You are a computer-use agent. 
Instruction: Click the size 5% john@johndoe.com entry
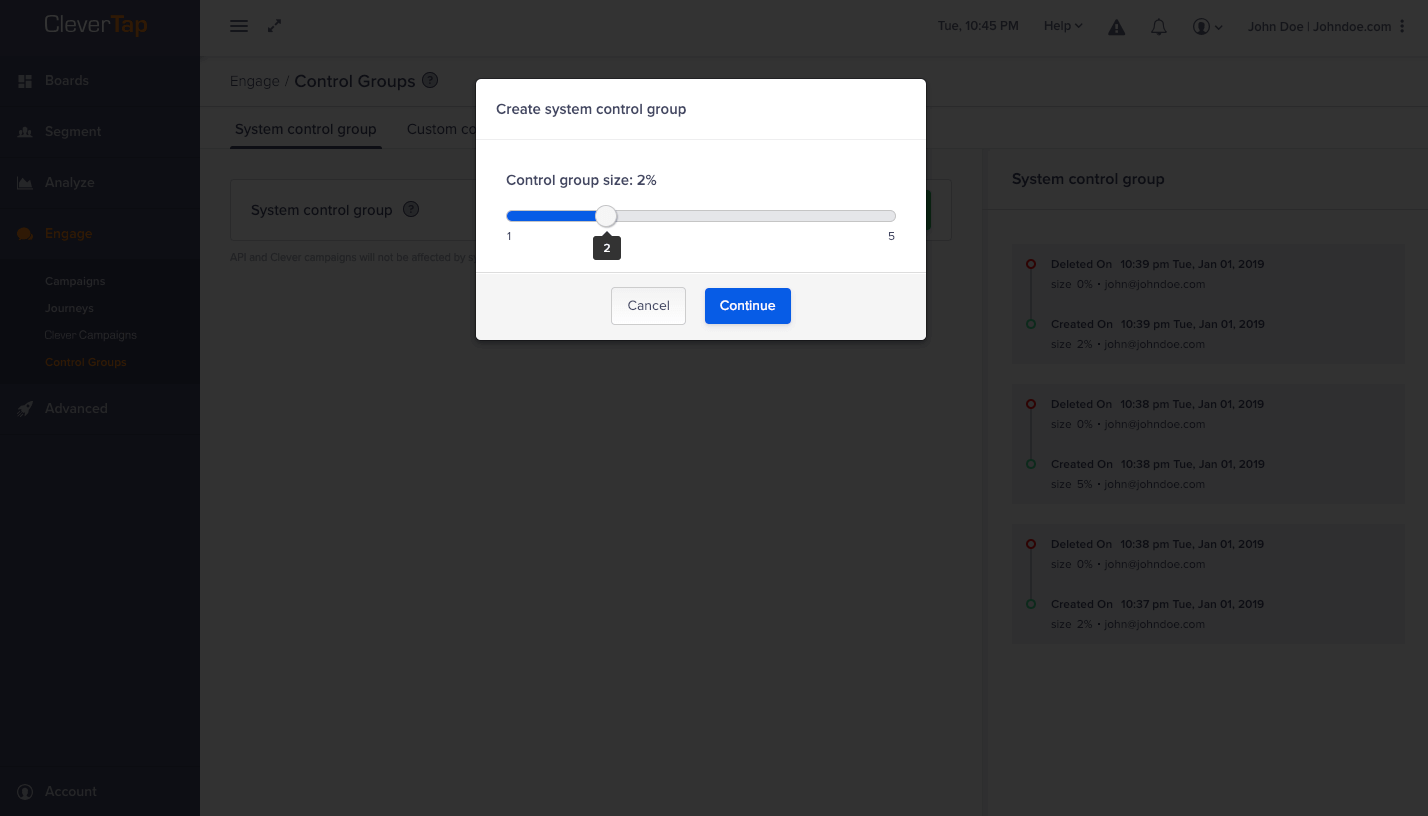[x=1128, y=485]
